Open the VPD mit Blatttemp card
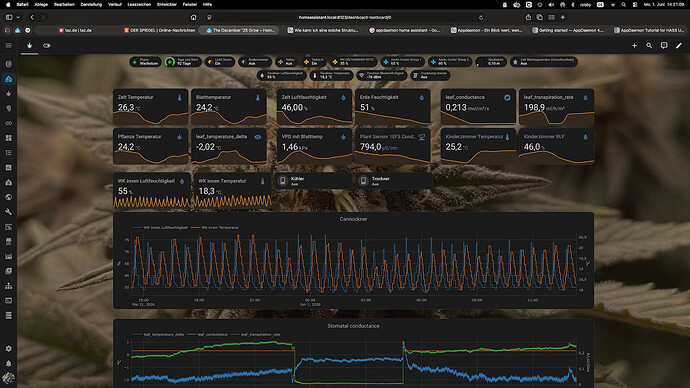 point(314,146)
